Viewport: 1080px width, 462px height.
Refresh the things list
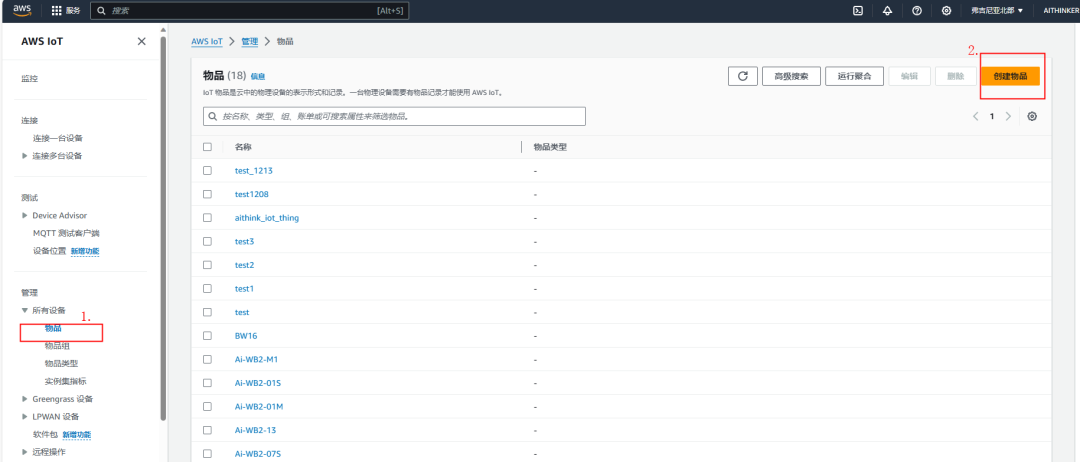tap(742, 76)
